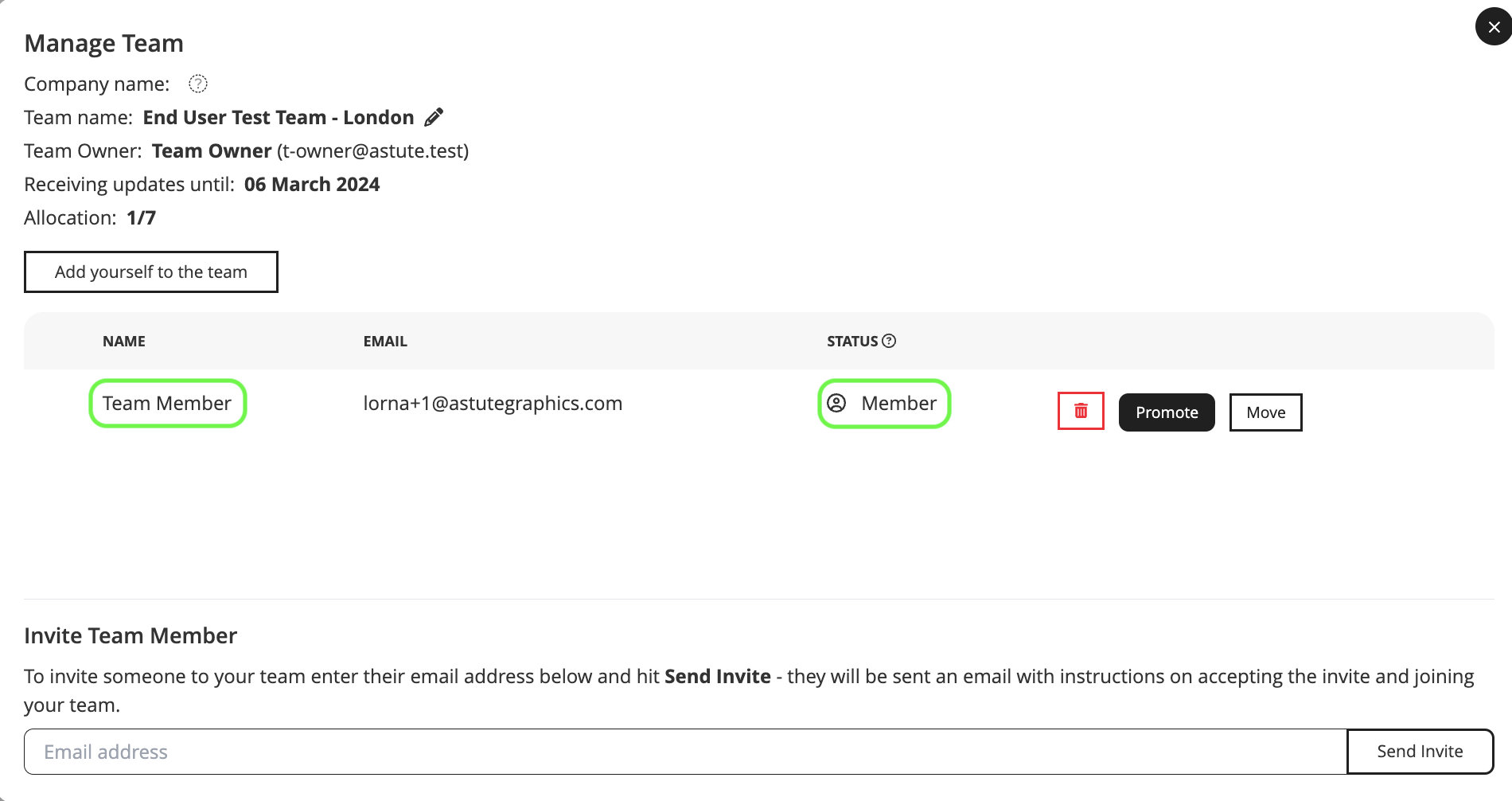Click the question mark icon next to STATUS
The height and width of the screenshot is (801, 1512).
pos(889,341)
